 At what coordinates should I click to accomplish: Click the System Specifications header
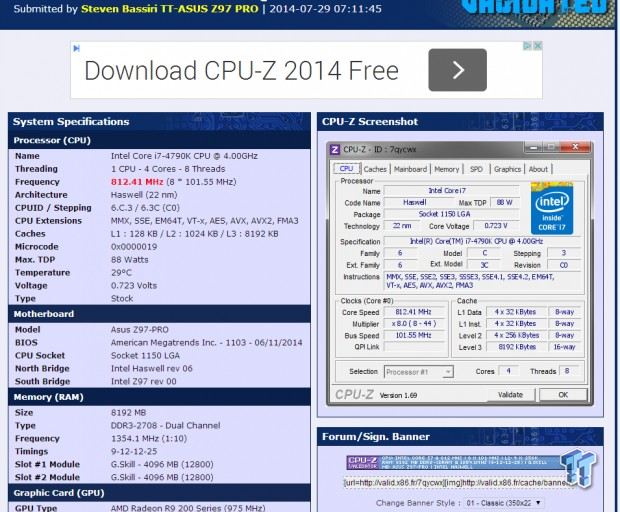(x=71, y=121)
